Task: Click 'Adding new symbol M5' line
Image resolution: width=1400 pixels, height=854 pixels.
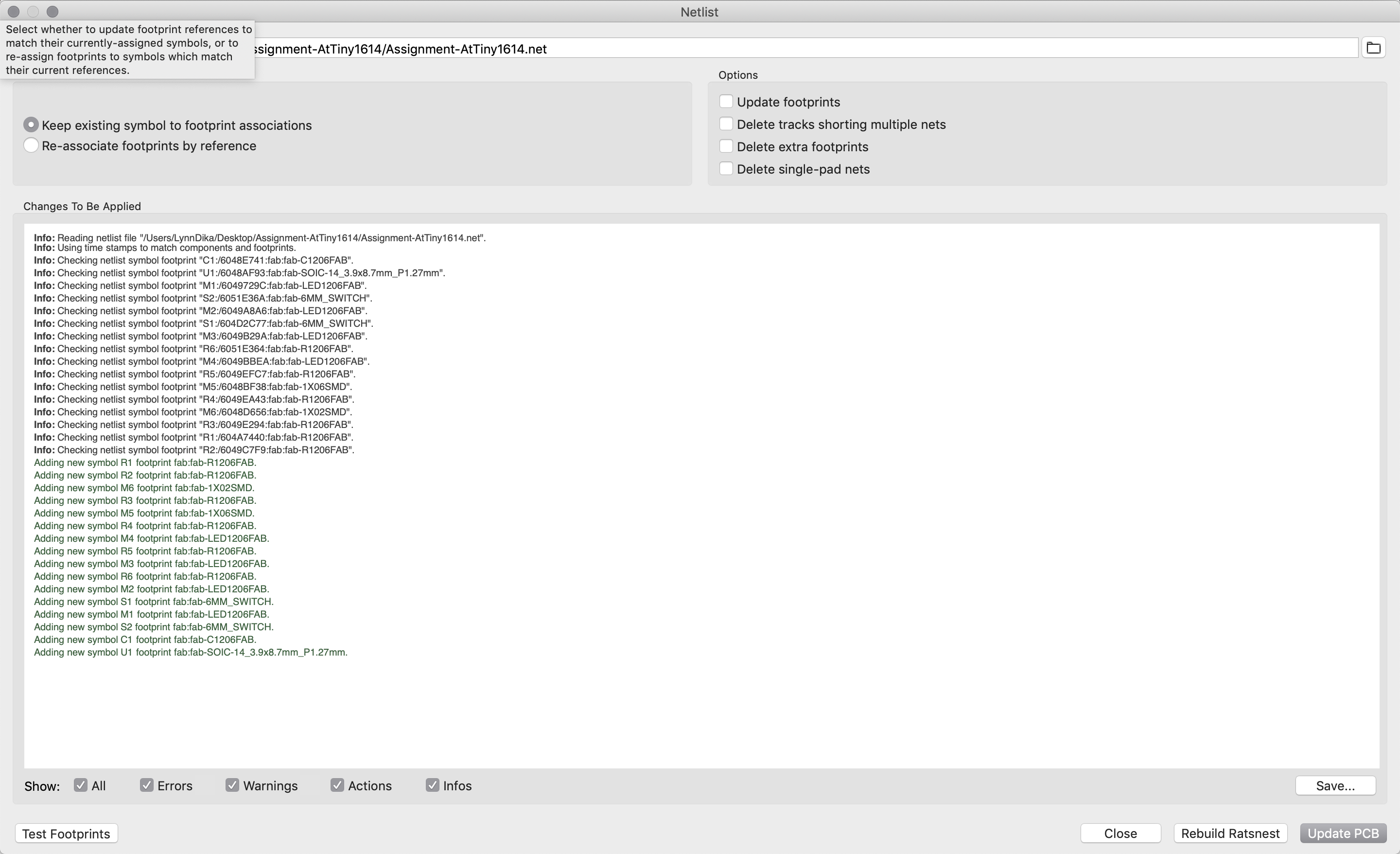Action: (x=144, y=513)
